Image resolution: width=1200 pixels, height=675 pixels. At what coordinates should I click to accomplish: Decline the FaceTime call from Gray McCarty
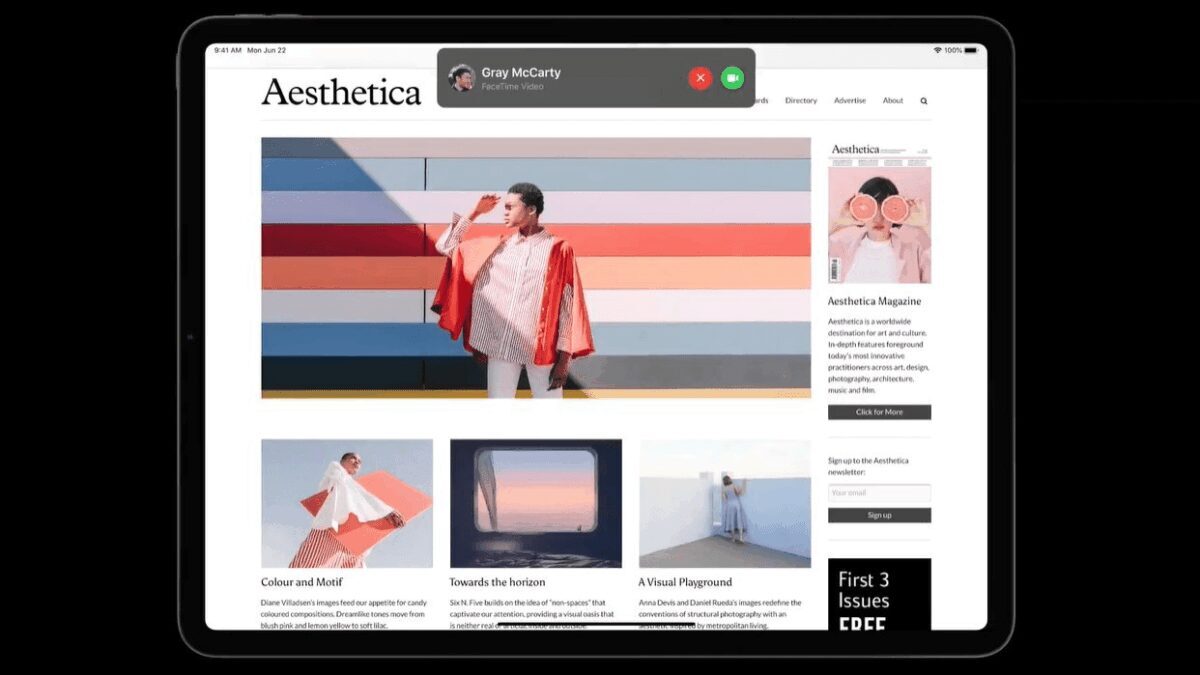click(x=700, y=77)
